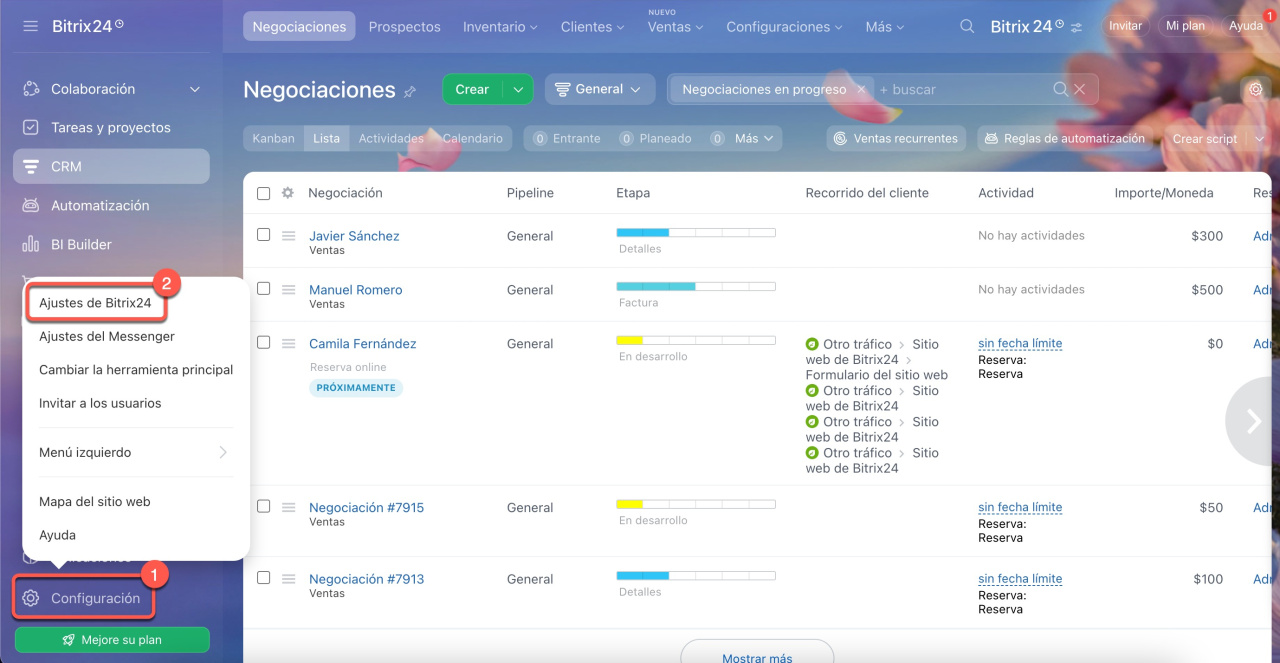Switch to the Kanban view tab
Image resolution: width=1280 pixels, height=663 pixels.
[273, 139]
